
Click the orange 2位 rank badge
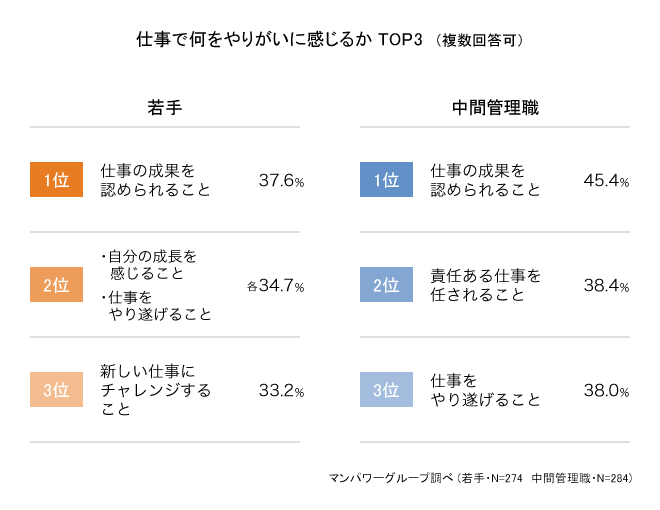(56, 284)
